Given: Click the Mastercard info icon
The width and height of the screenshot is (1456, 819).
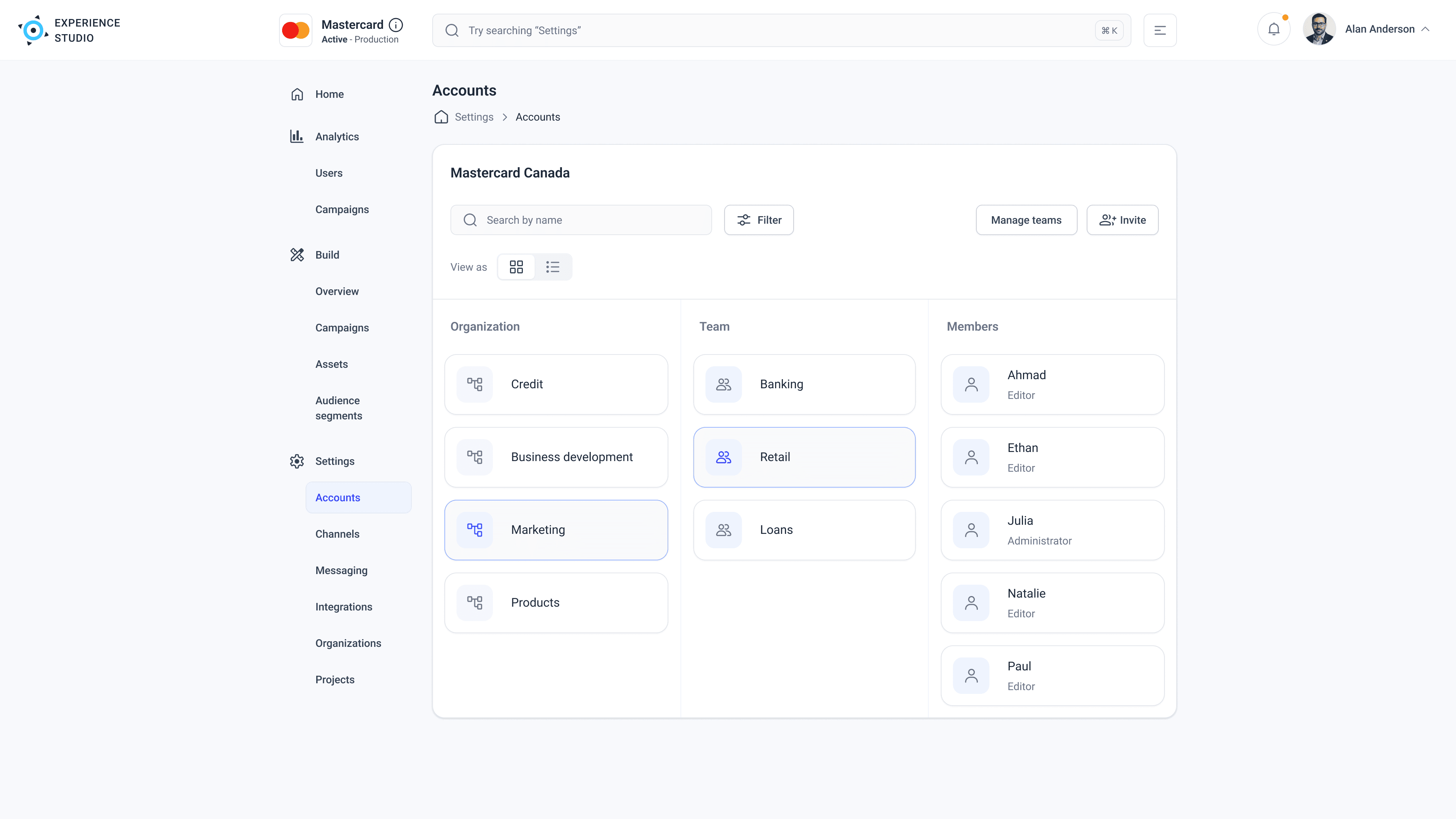Looking at the screenshot, I should point(395,25).
